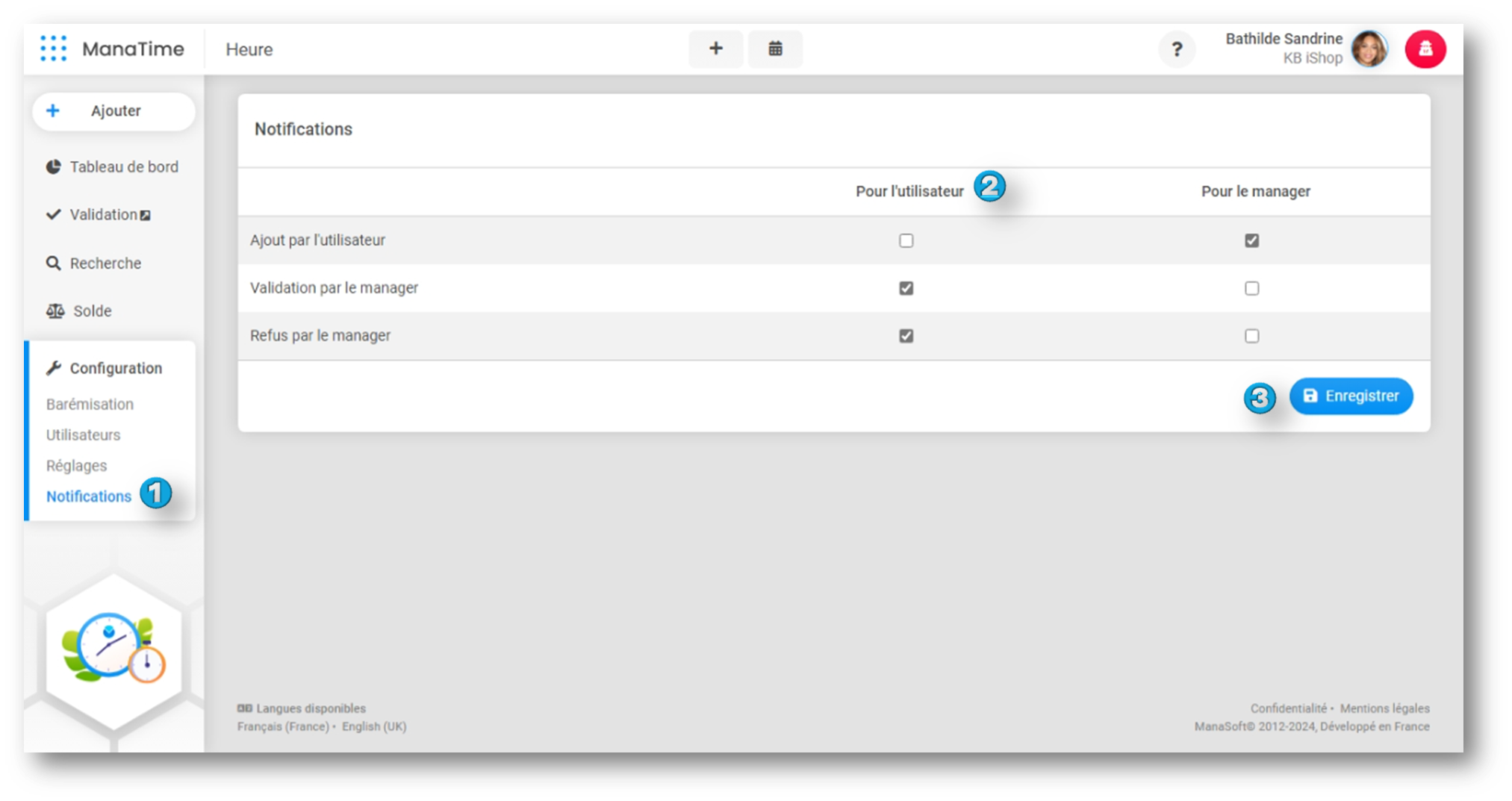Screen dimensions: 1512x801
Task: Click the red notification icon top right
Action: [1425, 49]
